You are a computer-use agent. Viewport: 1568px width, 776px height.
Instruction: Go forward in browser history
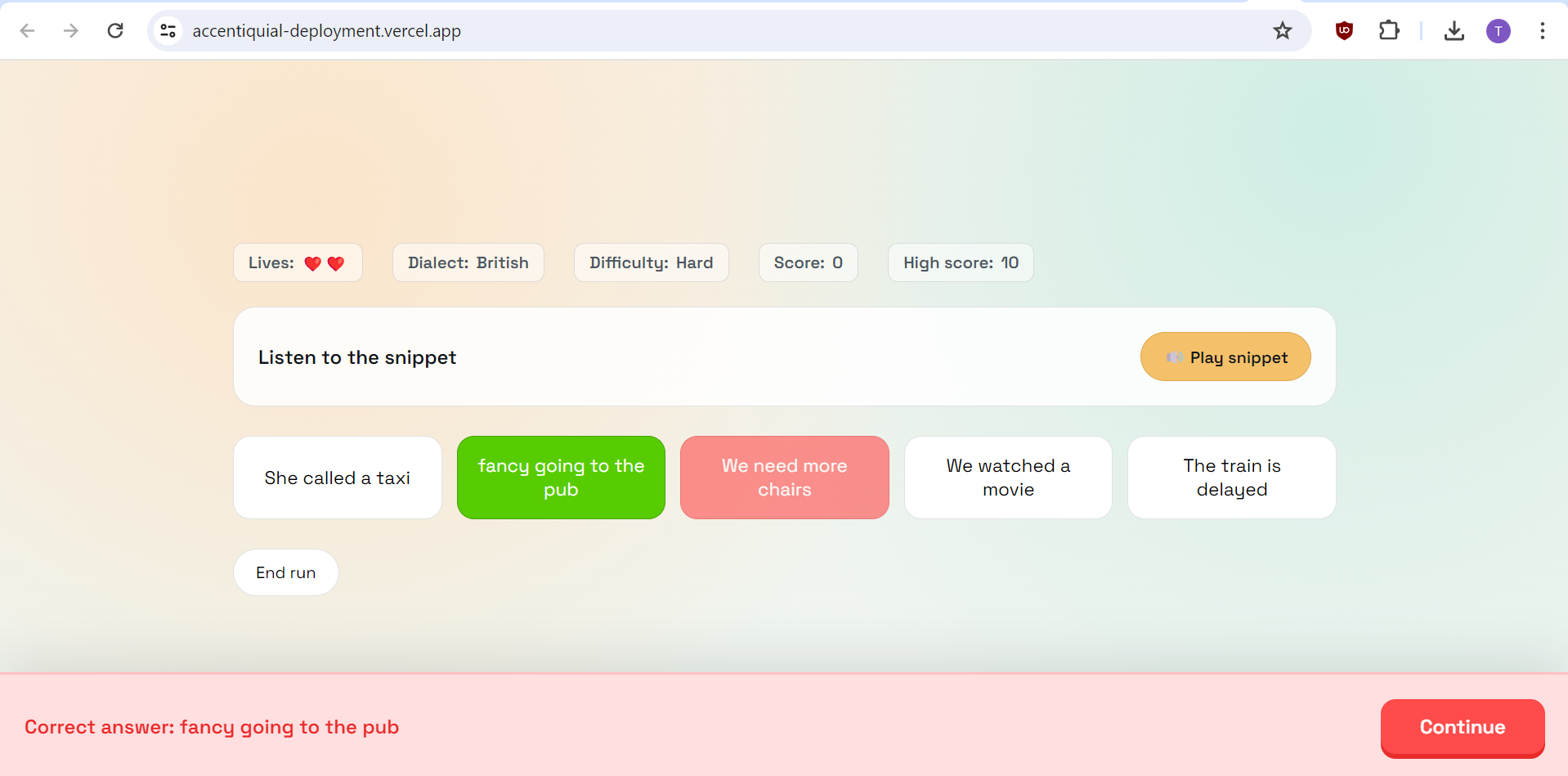click(x=71, y=31)
